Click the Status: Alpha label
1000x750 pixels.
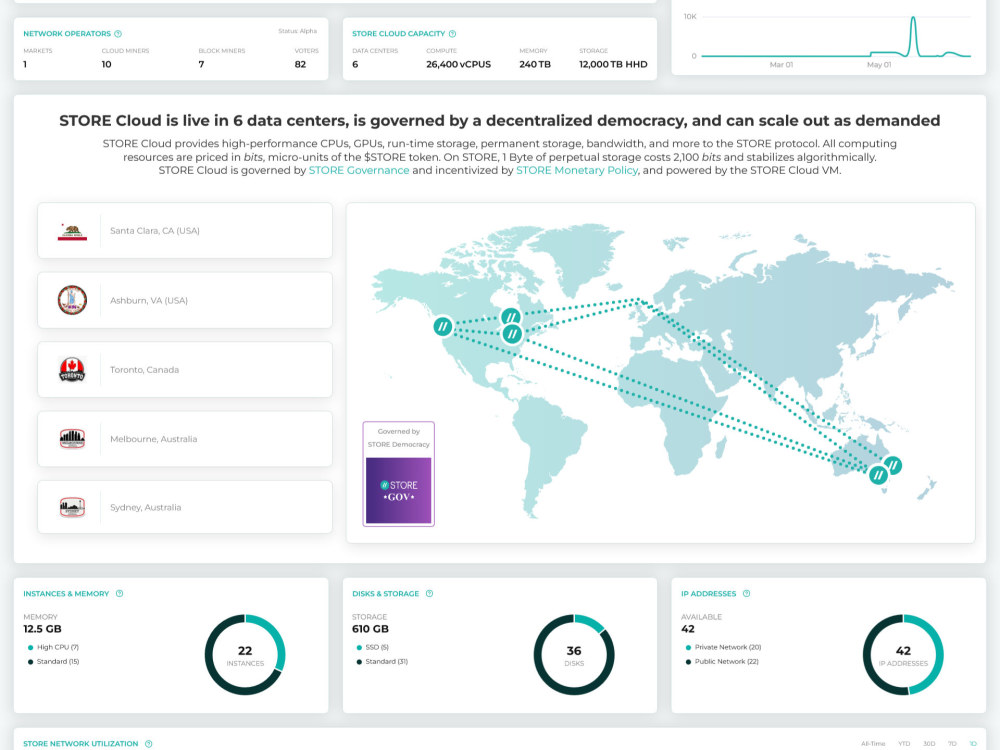click(x=297, y=31)
